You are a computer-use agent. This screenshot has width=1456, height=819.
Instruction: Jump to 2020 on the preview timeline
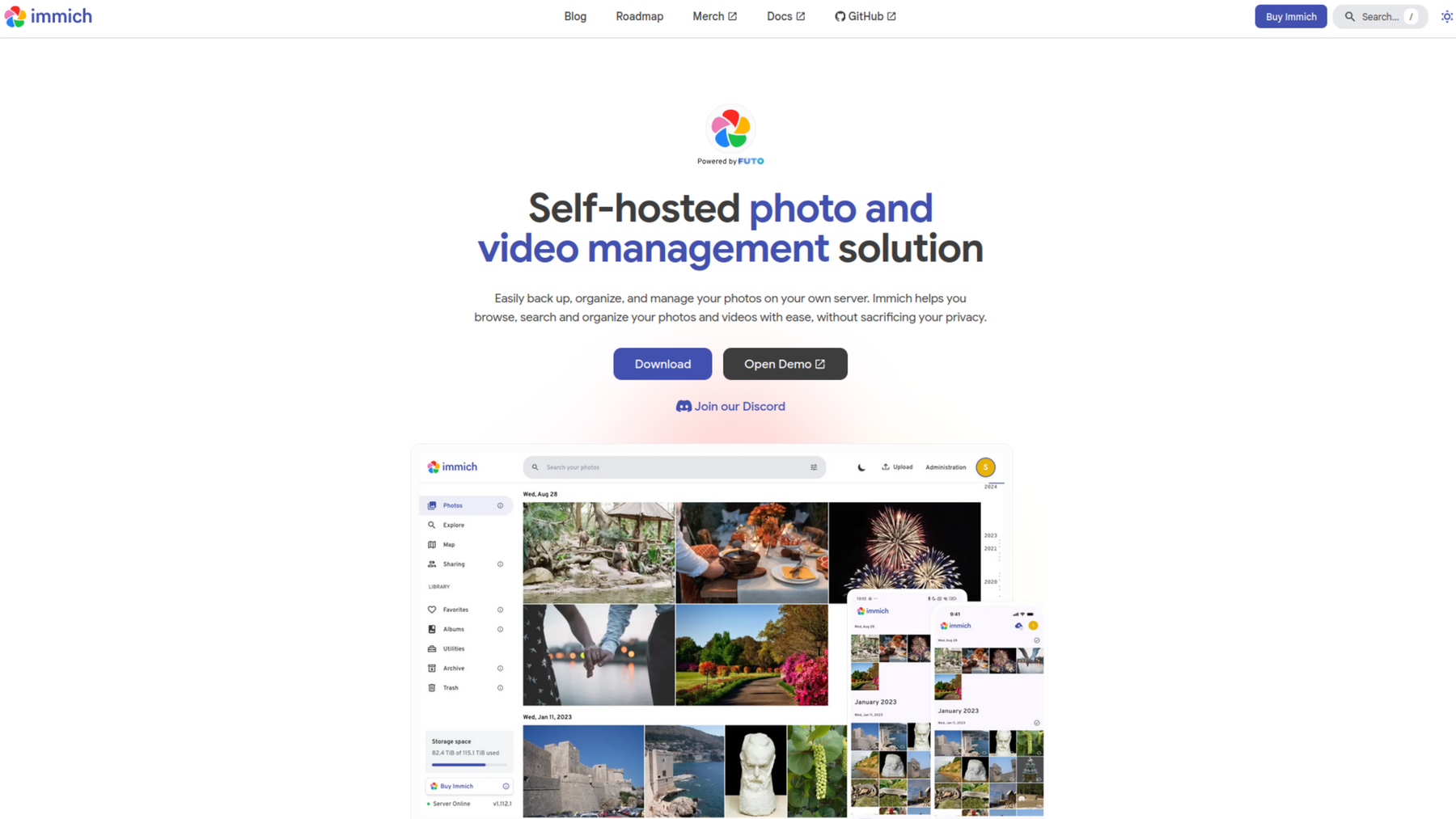click(x=990, y=581)
